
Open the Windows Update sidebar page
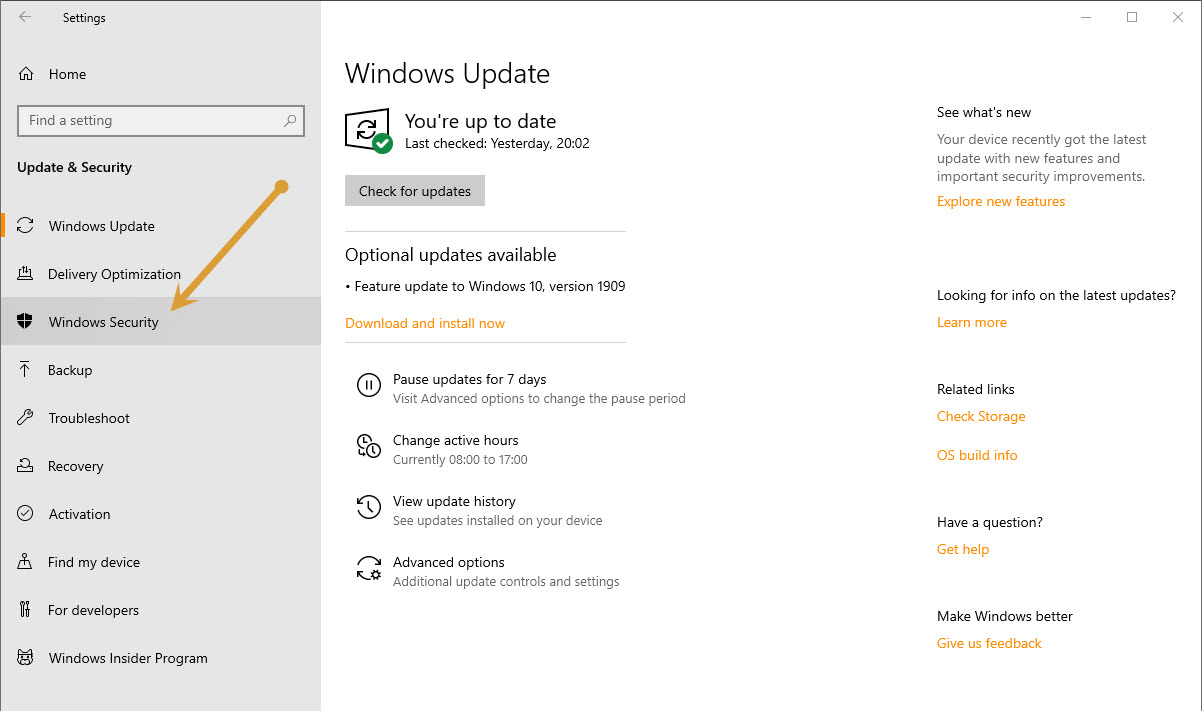[160, 226]
